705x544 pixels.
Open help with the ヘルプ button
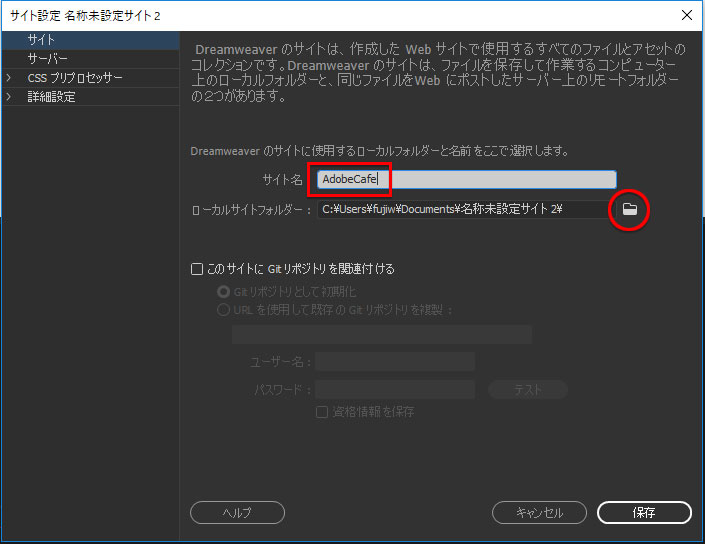(x=237, y=512)
